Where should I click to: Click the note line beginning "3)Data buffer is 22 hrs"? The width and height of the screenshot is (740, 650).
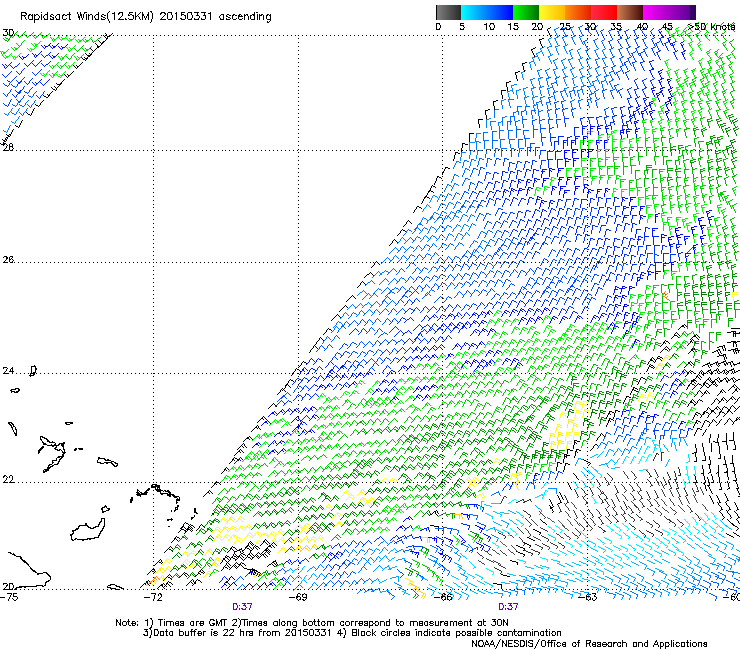(352, 633)
